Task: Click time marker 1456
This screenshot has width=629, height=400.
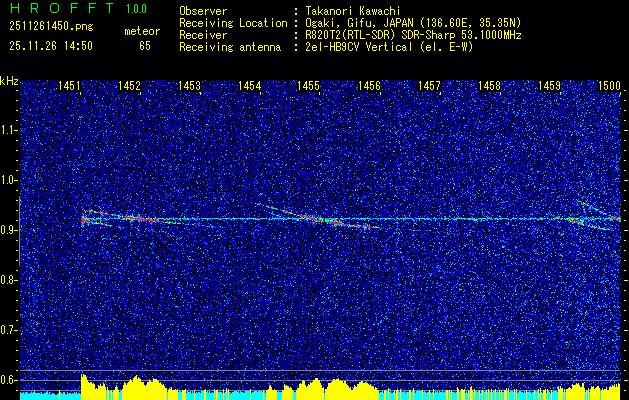Action: pyautogui.click(x=369, y=85)
